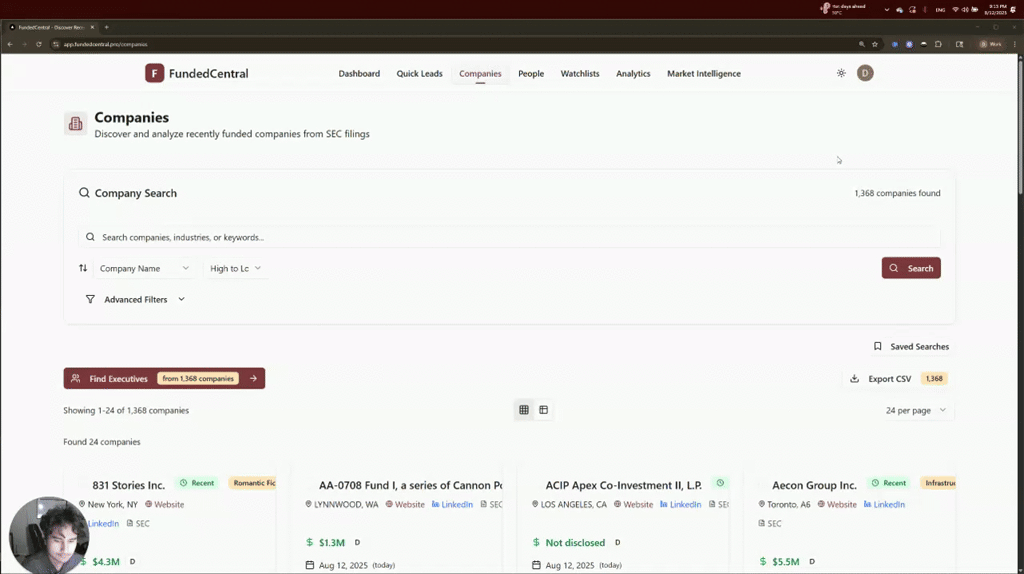
Task: Click Export CSV button
Action: click(899, 379)
